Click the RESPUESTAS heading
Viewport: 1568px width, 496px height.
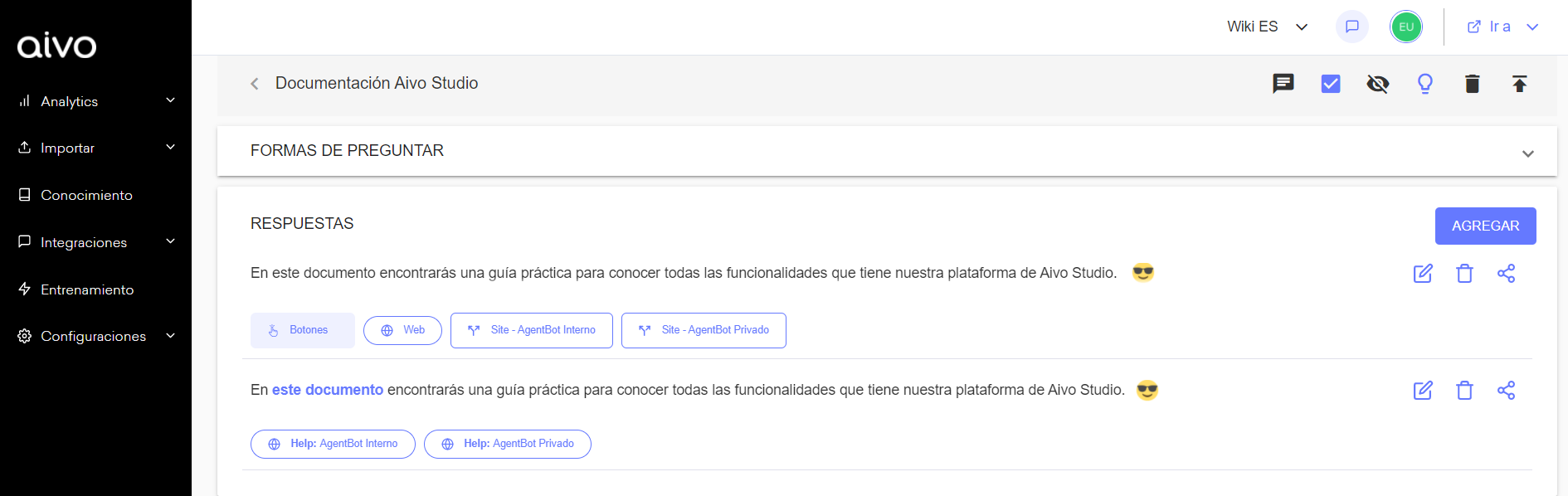click(302, 223)
